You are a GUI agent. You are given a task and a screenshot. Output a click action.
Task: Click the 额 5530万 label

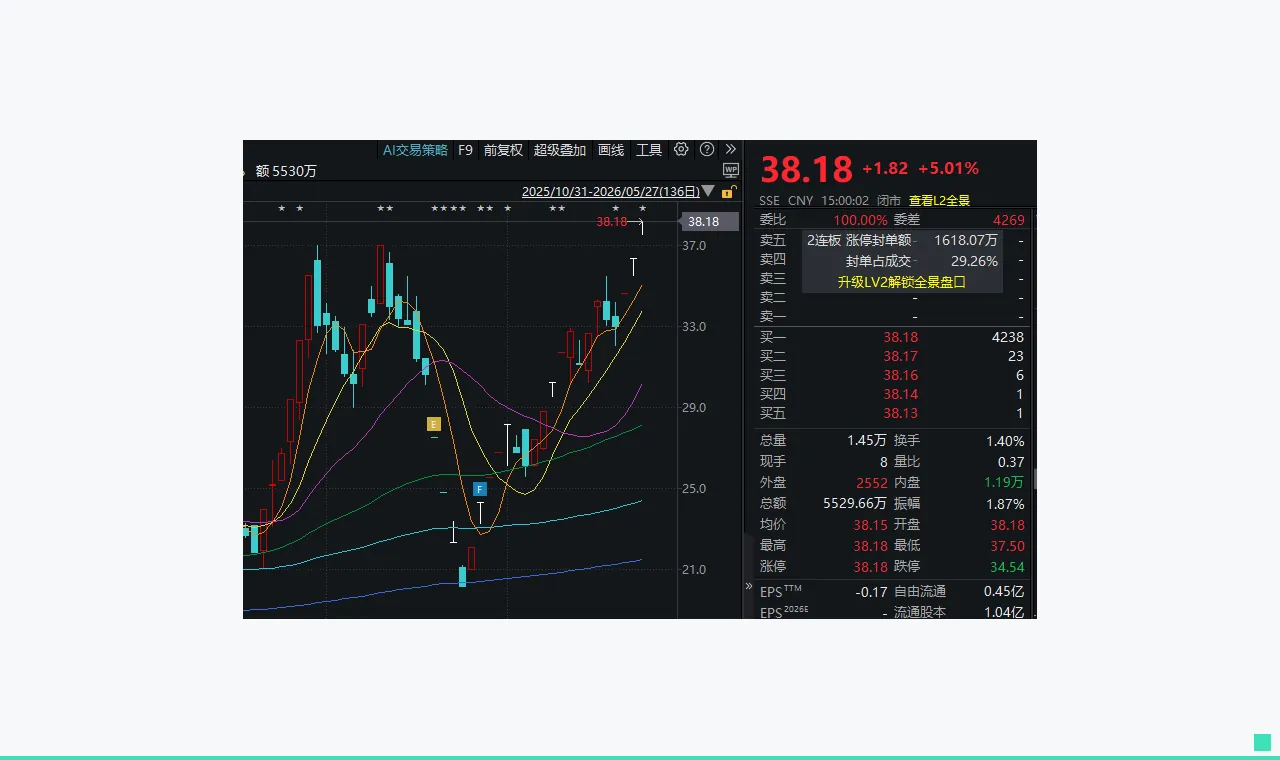pos(286,171)
